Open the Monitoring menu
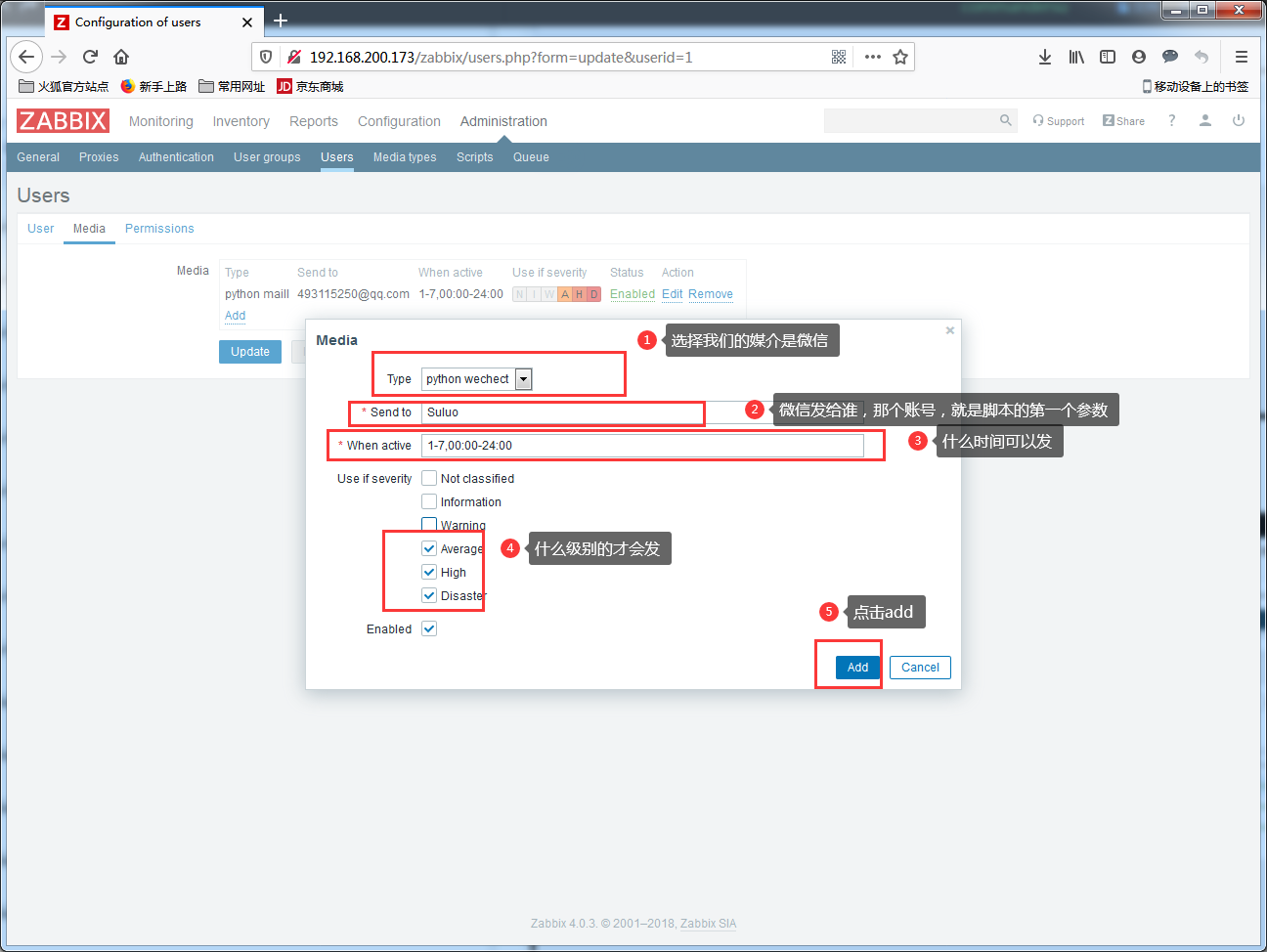 point(161,121)
